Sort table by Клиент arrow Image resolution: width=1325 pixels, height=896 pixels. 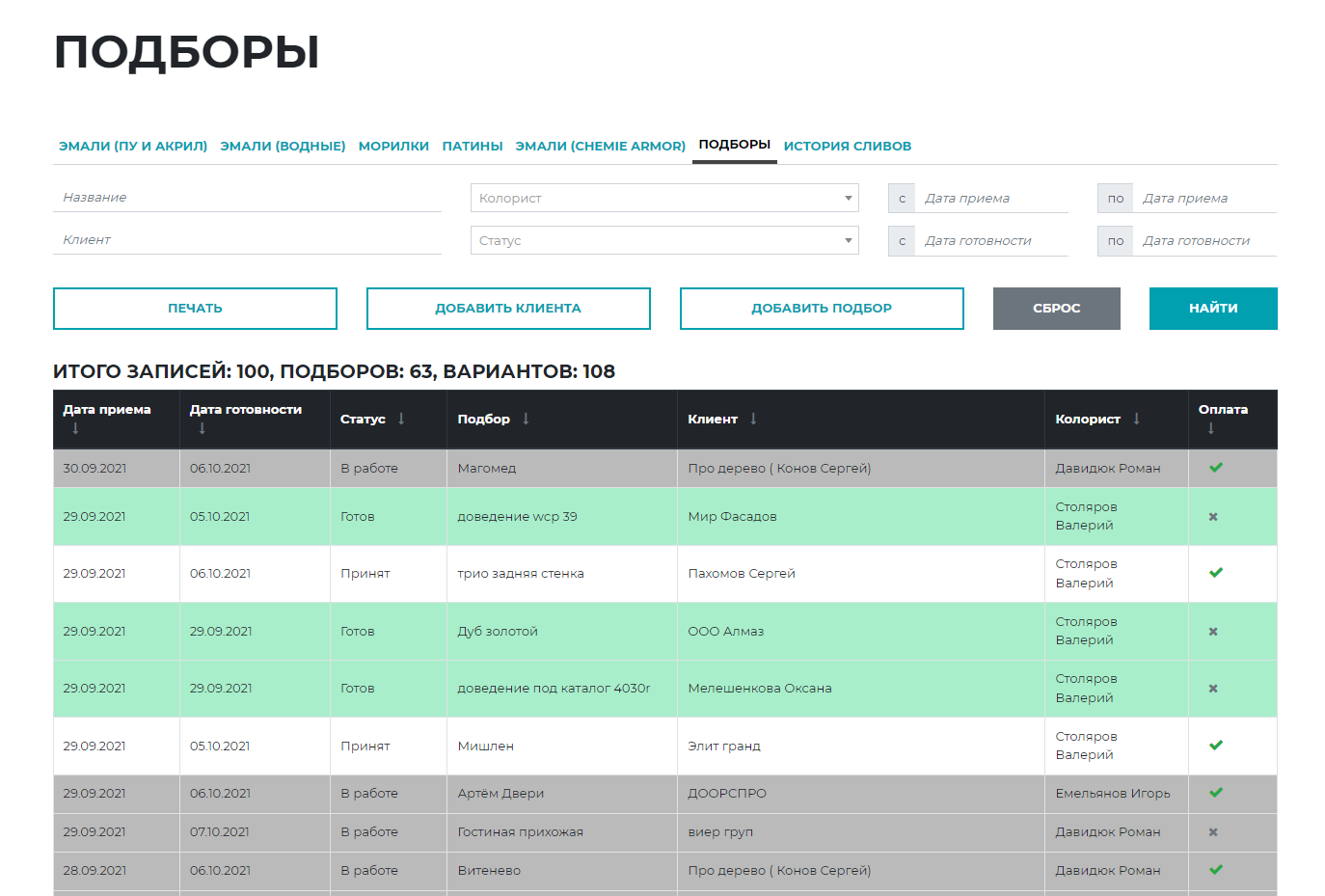[753, 419]
